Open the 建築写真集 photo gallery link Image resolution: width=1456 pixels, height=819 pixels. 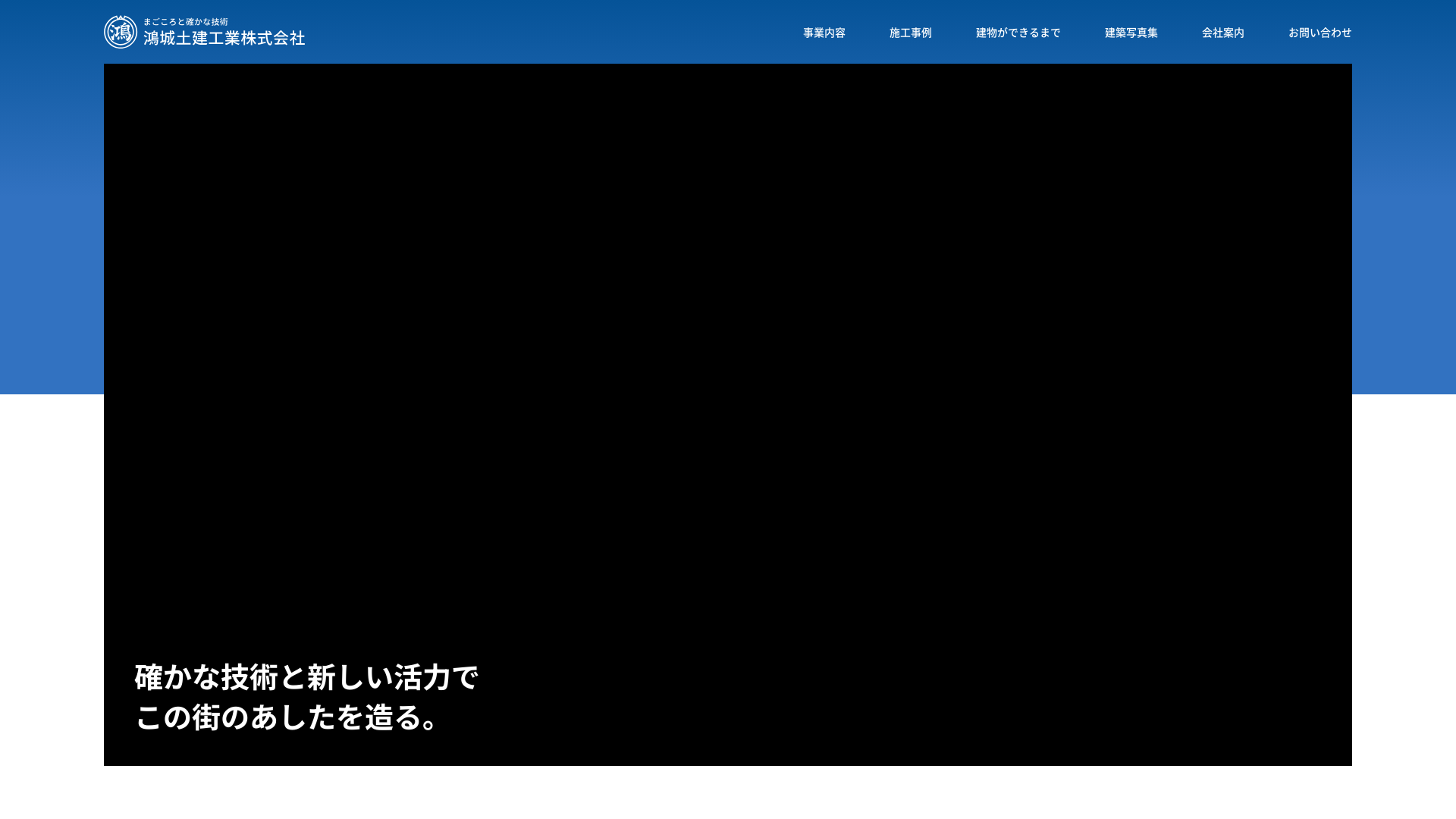pyautogui.click(x=1131, y=33)
